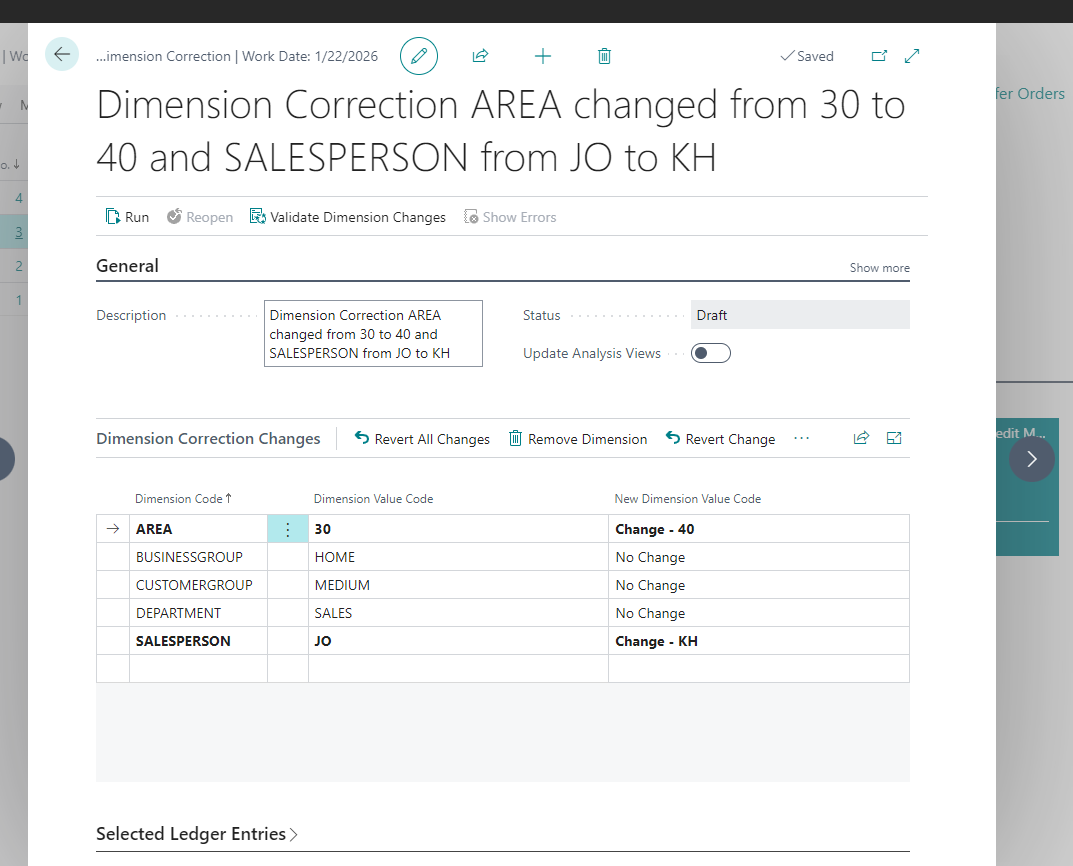This screenshot has width=1073, height=866.
Task: Expand General section via Show more
Action: point(879,267)
